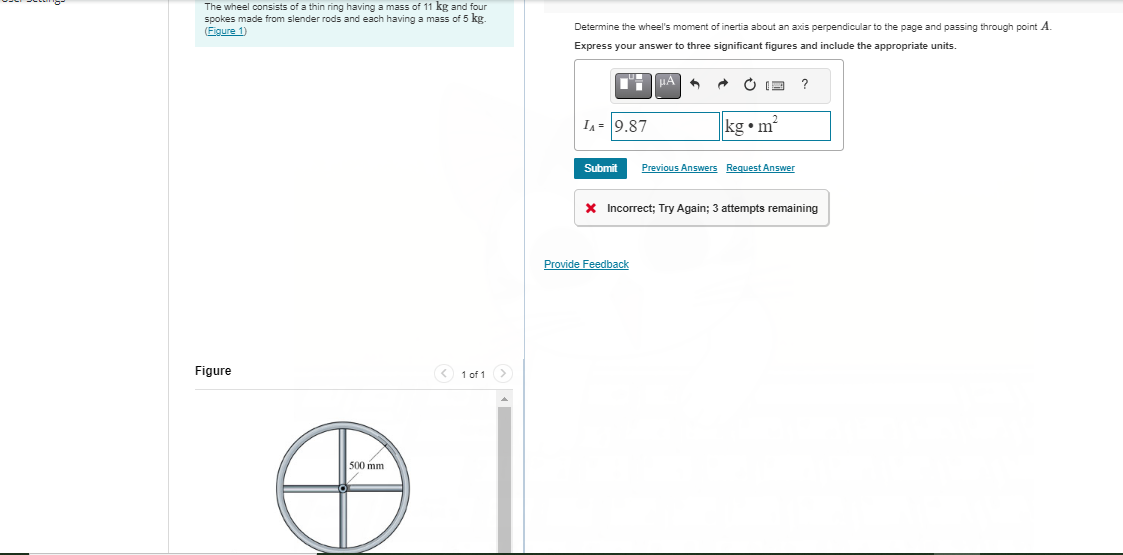Click the wheel figure image
1123x555 pixels.
tap(343, 488)
